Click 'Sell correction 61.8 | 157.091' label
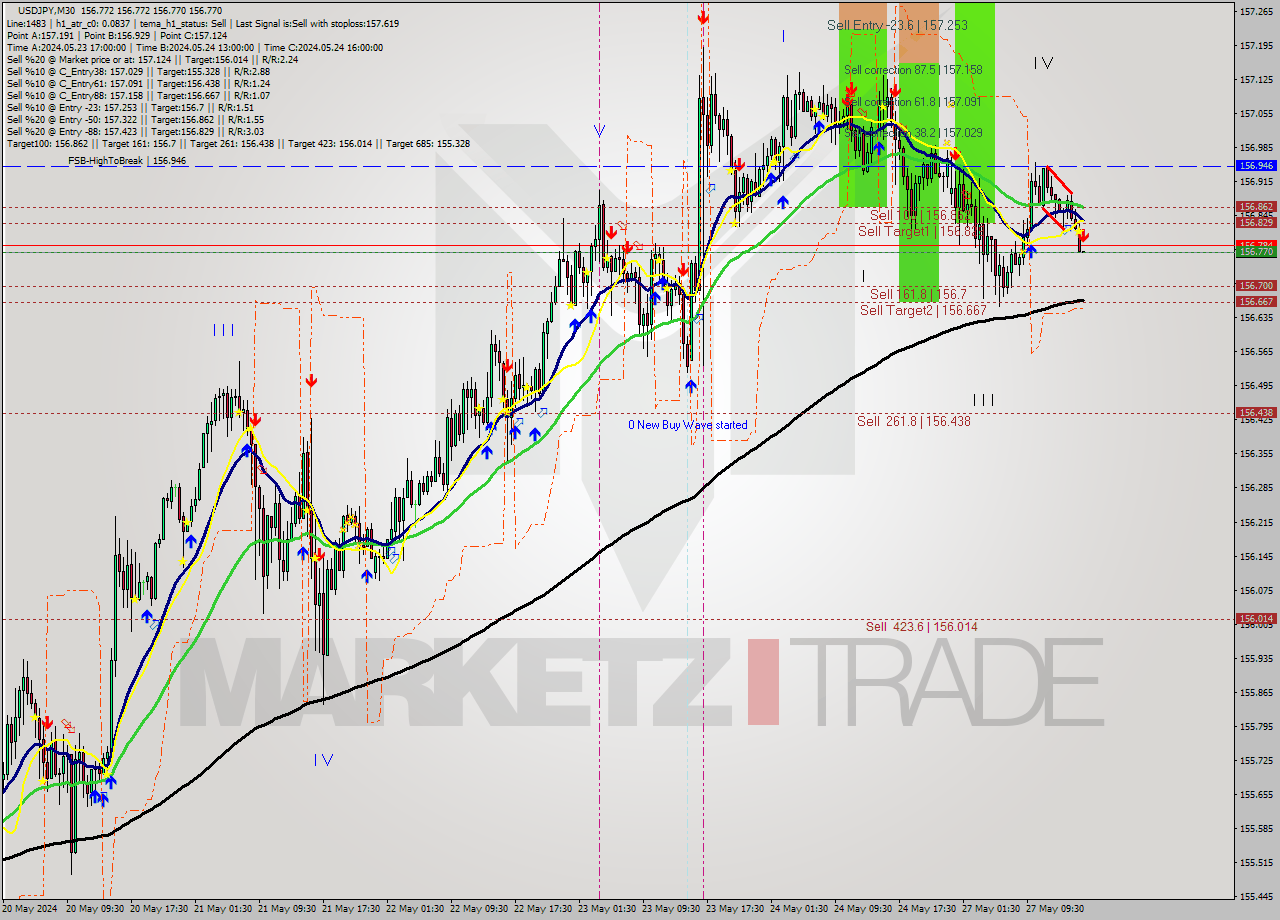Viewport: 1280px width, 920px height. [913, 102]
